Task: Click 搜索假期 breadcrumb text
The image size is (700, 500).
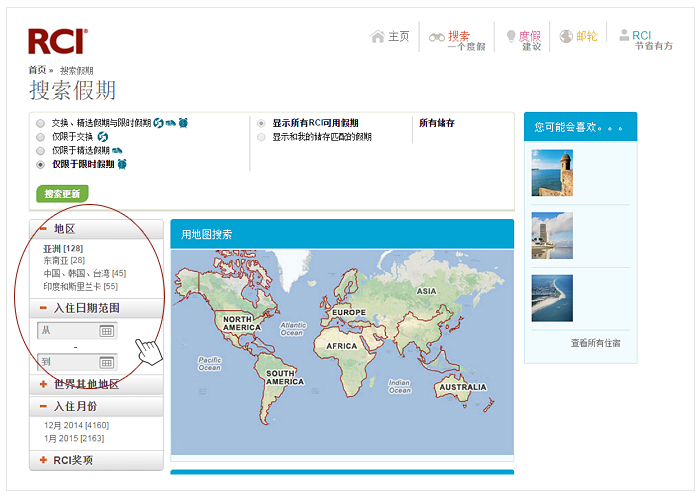Action: point(77,71)
